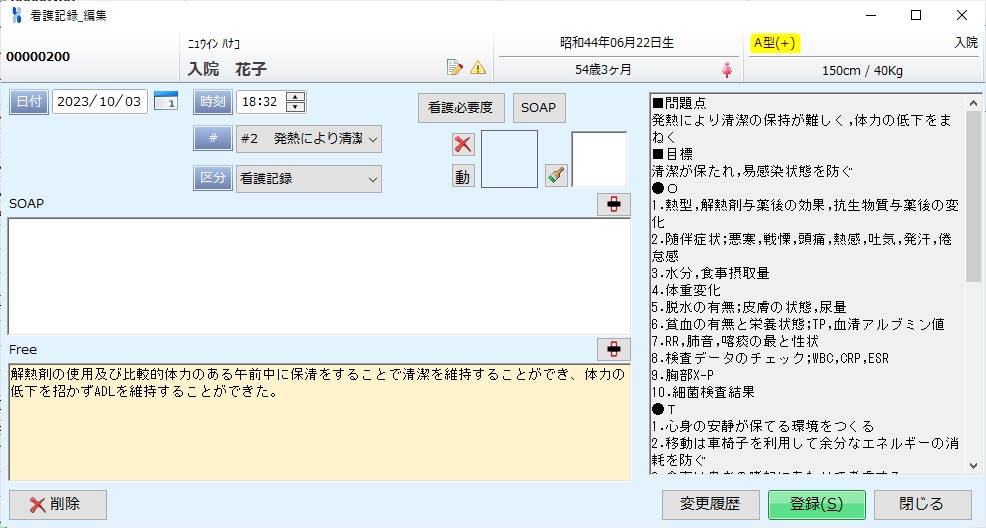Click birth date 昭和44年06月22日生
The image size is (986, 528).
(617, 43)
